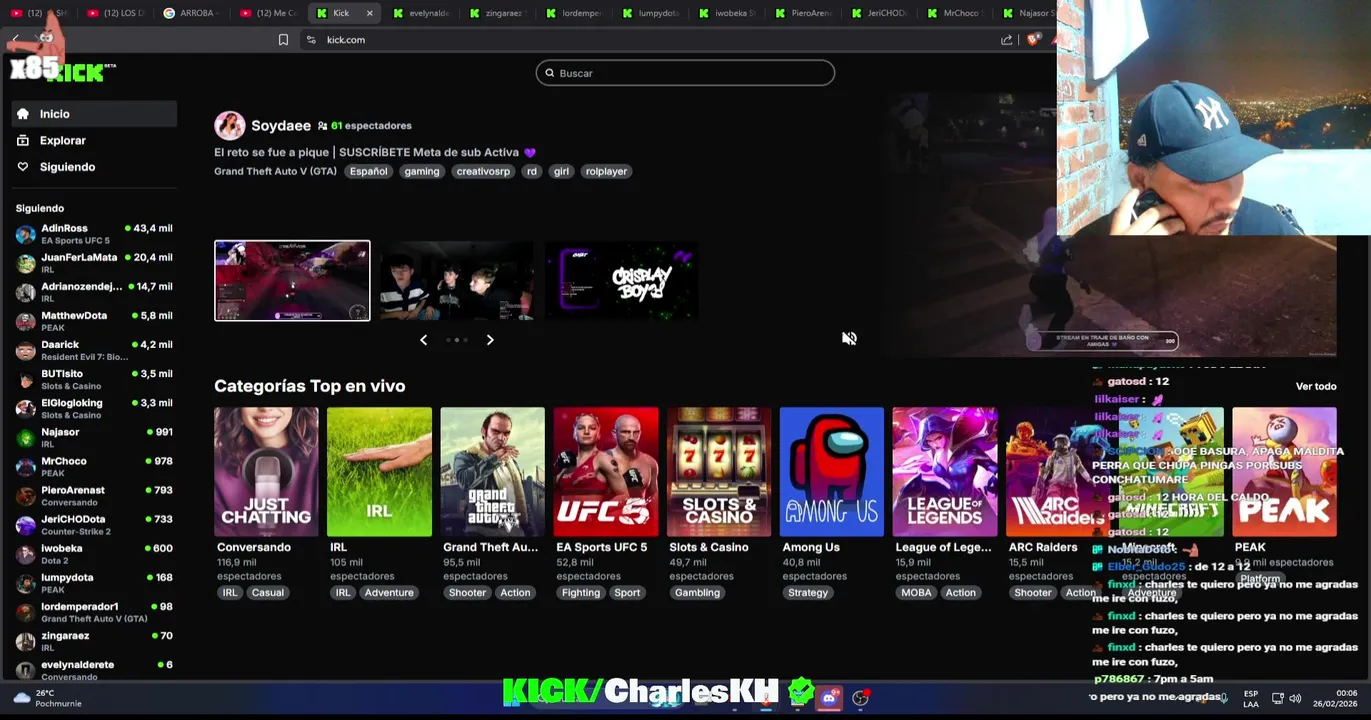Open the taskbar weather widget

coord(48,698)
